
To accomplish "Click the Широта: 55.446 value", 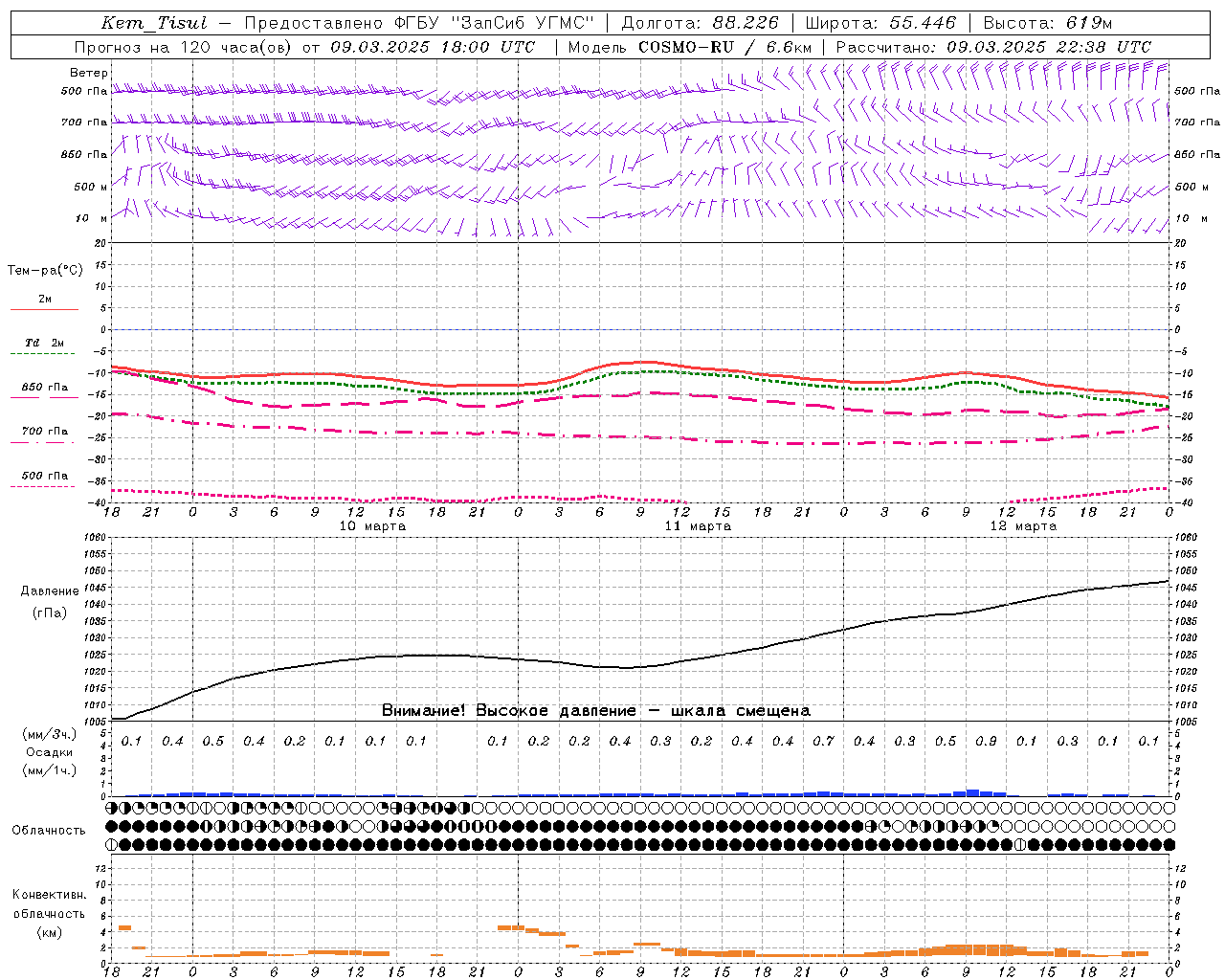I will click(x=880, y=23).
